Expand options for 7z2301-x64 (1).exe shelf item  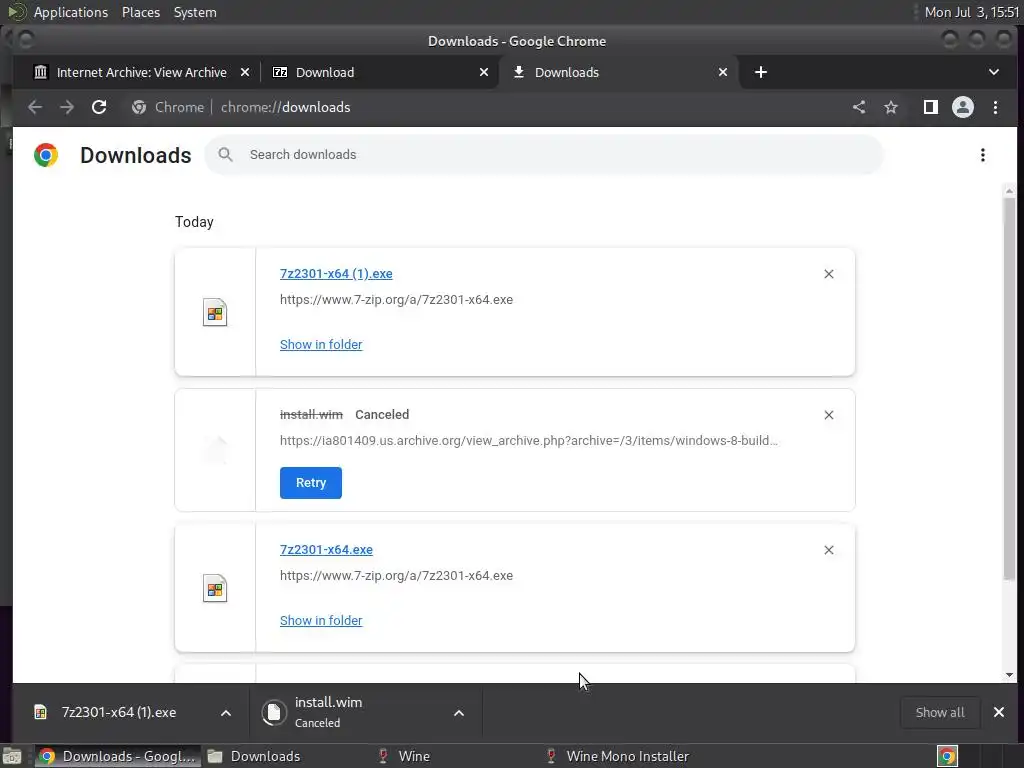click(x=226, y=712)
